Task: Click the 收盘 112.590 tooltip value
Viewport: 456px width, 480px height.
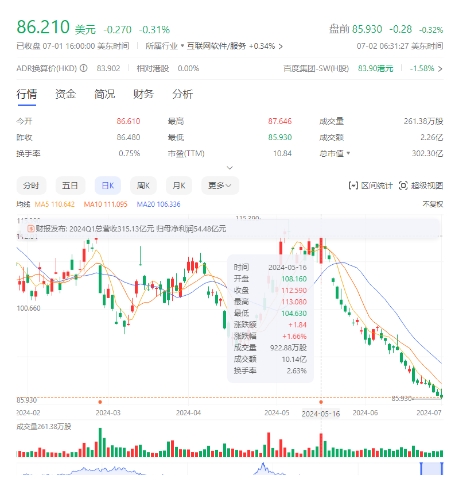Action: coord(294,290)
